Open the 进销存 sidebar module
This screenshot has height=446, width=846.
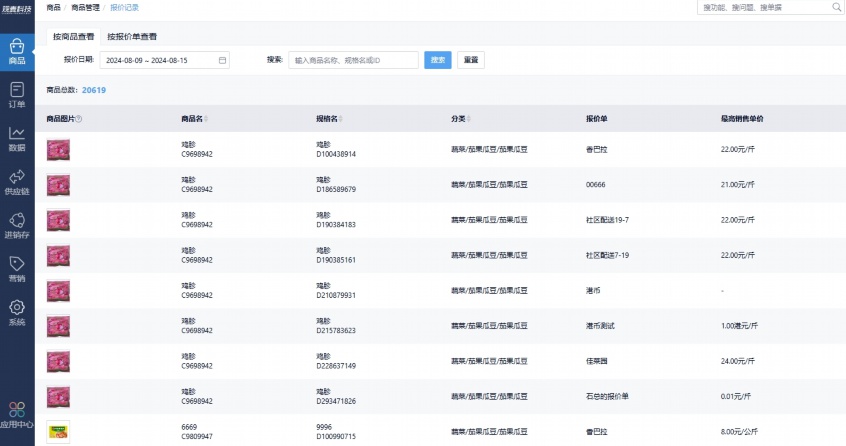tap(17, 226)
